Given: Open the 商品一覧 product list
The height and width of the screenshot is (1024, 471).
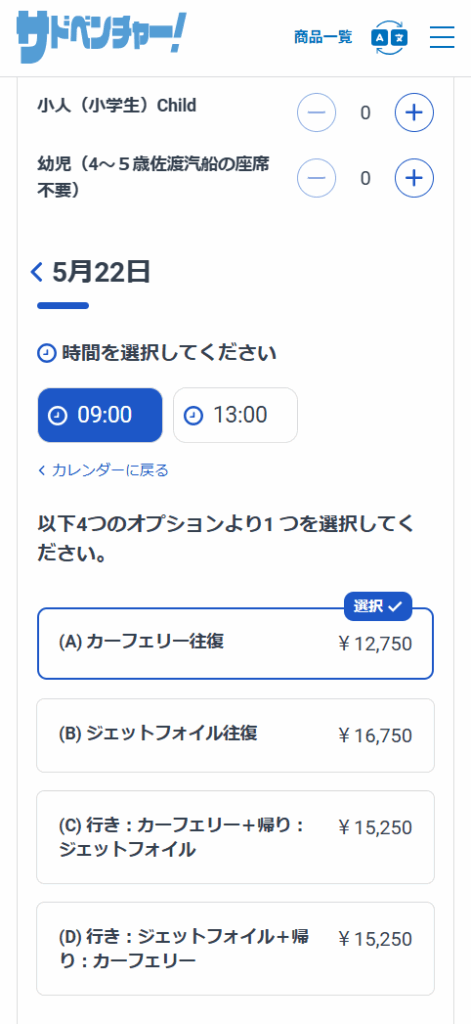Looking at the screenshot, I should [323, 37].
